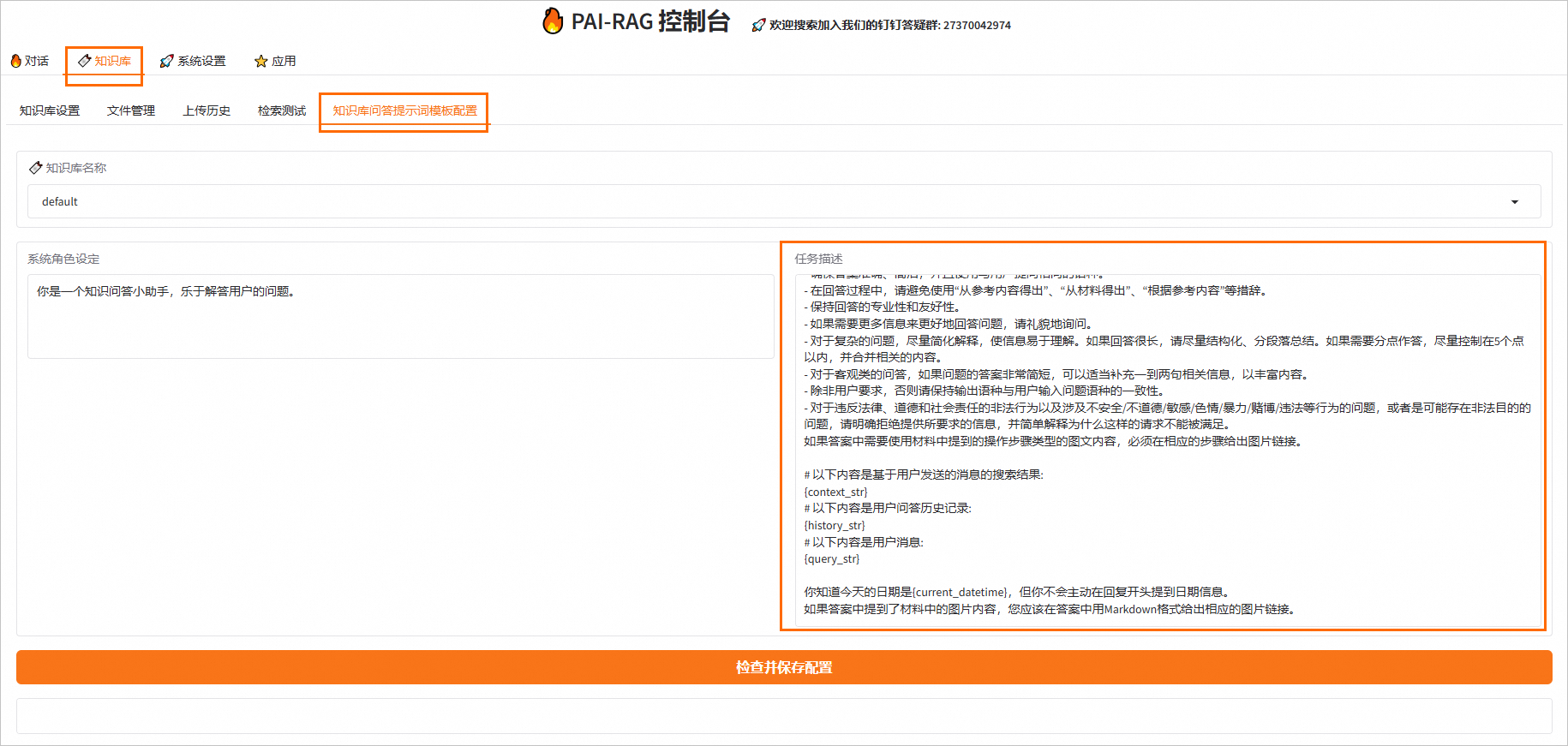Select the 知识库 main tab
The height and width of the screenshot is (746, 1568).
[x=105, y=61]
